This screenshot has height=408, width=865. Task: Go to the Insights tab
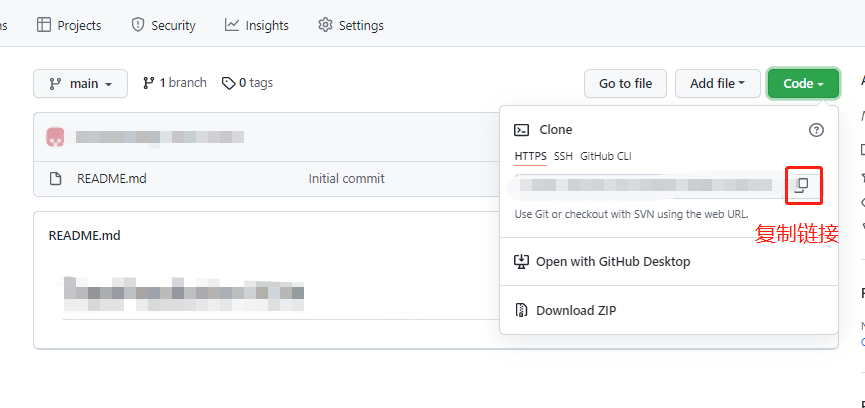pyautogui.click(x=257, y=25)
